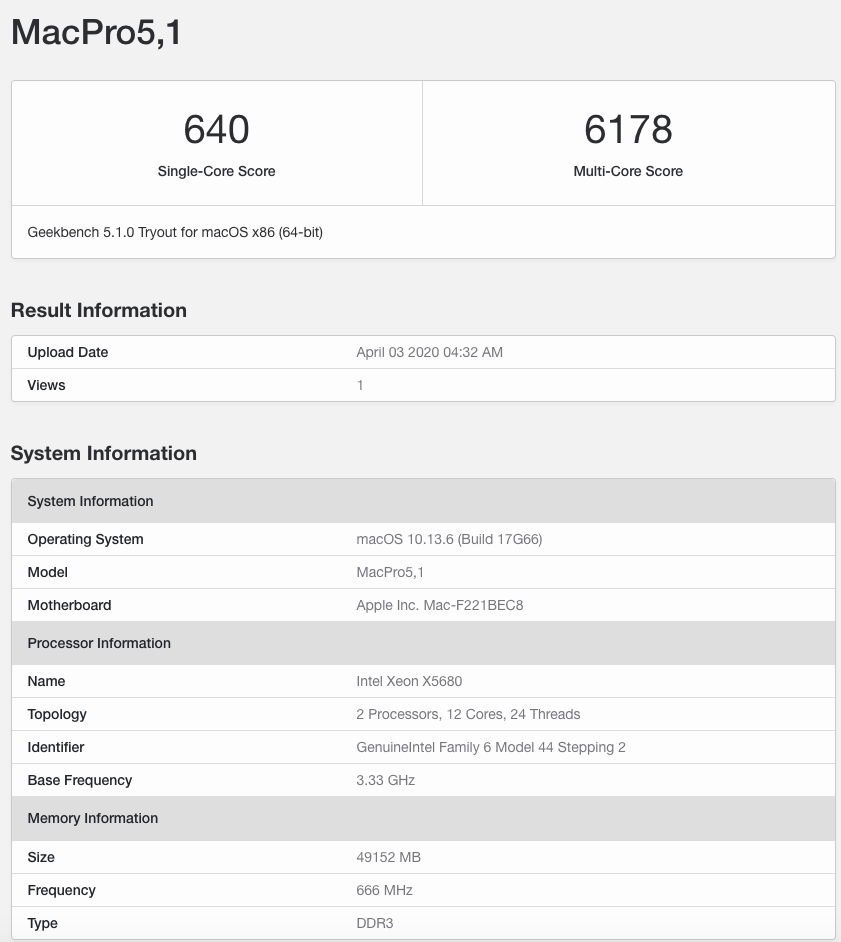Click the Model row label
Viewport: 841px width, 942px height.
coord(47,572)
